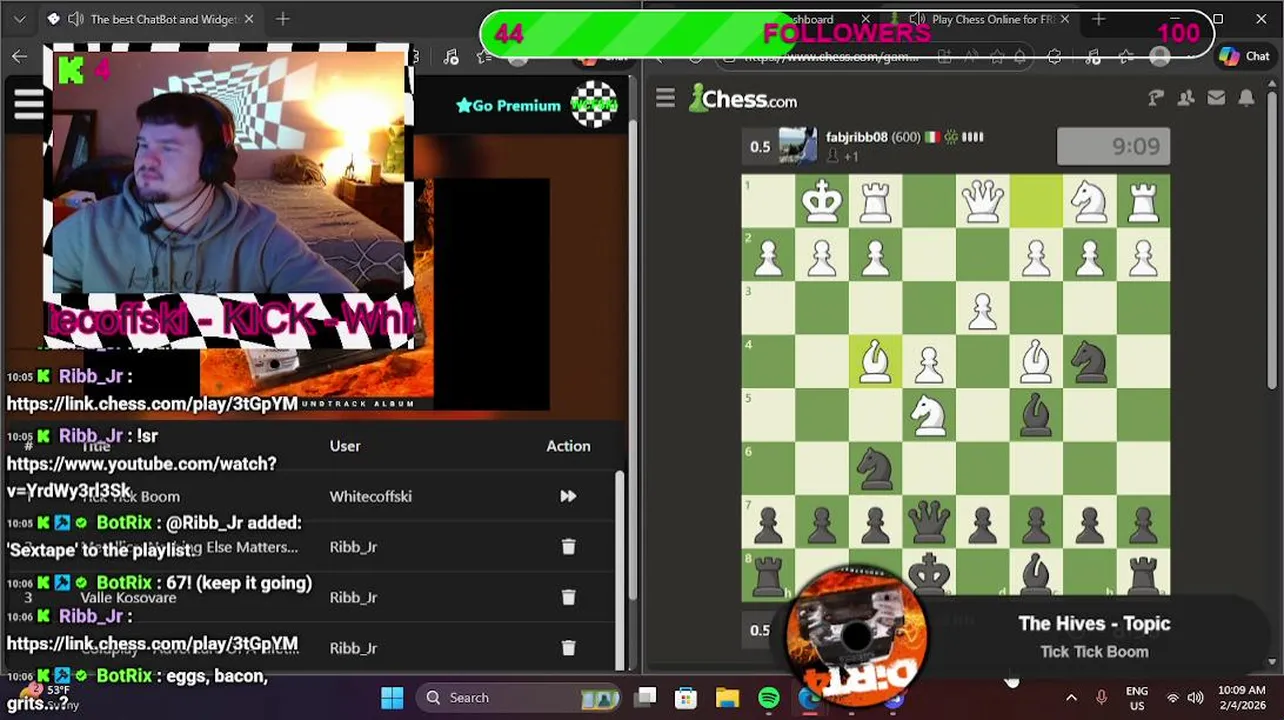Click the Go Premium link
This screenshot has width=1284, height=720.
point(508,105)
